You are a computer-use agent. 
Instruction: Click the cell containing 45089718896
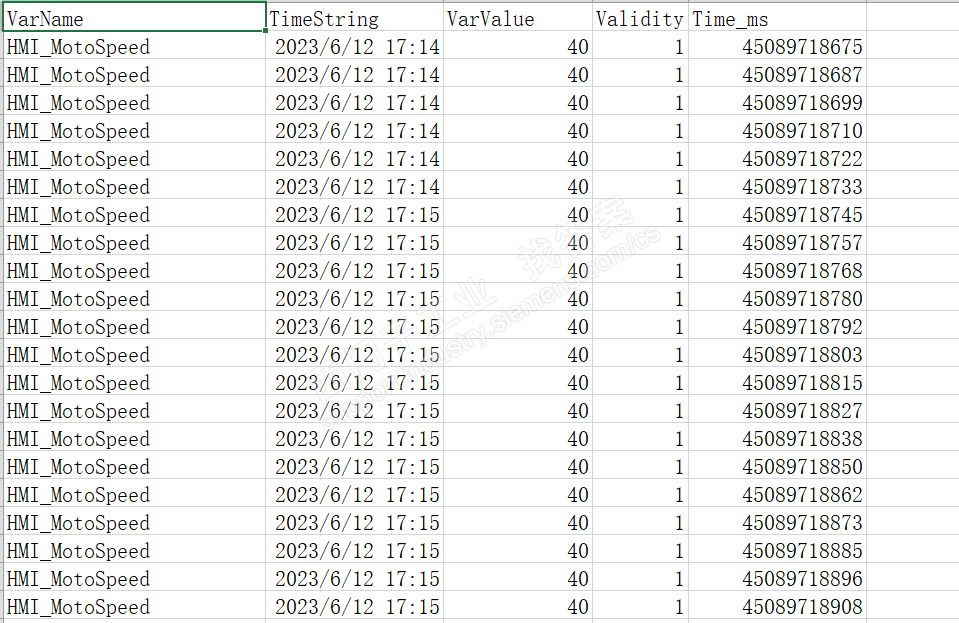click(777, 578)
